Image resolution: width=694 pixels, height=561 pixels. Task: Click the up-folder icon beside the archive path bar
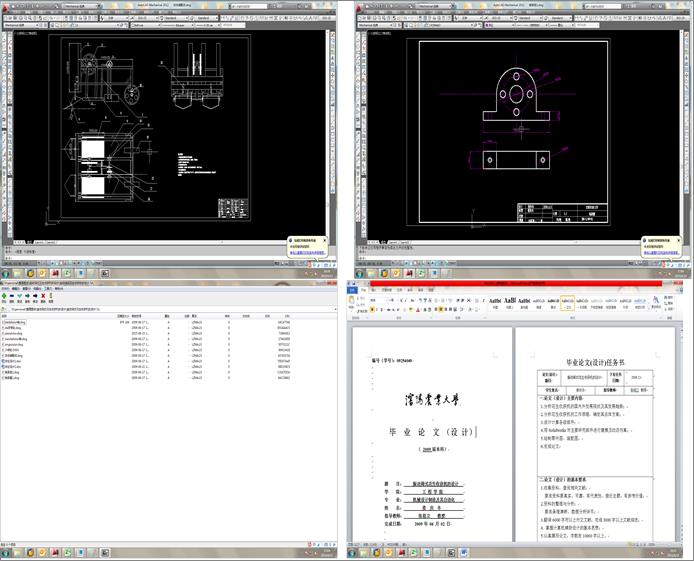point(4,309)
